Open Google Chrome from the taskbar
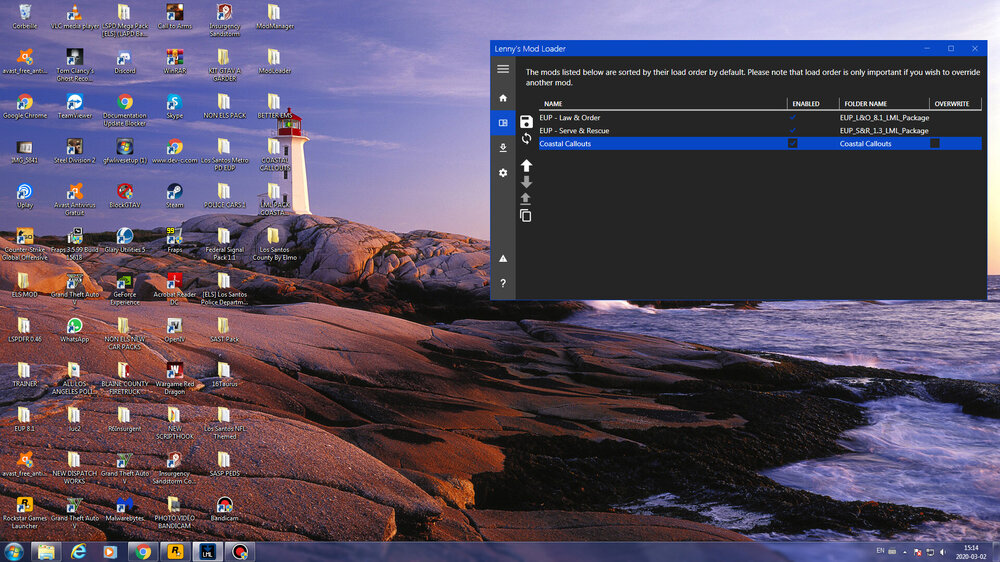This screenshot has width=1000, height=562. 143,551
